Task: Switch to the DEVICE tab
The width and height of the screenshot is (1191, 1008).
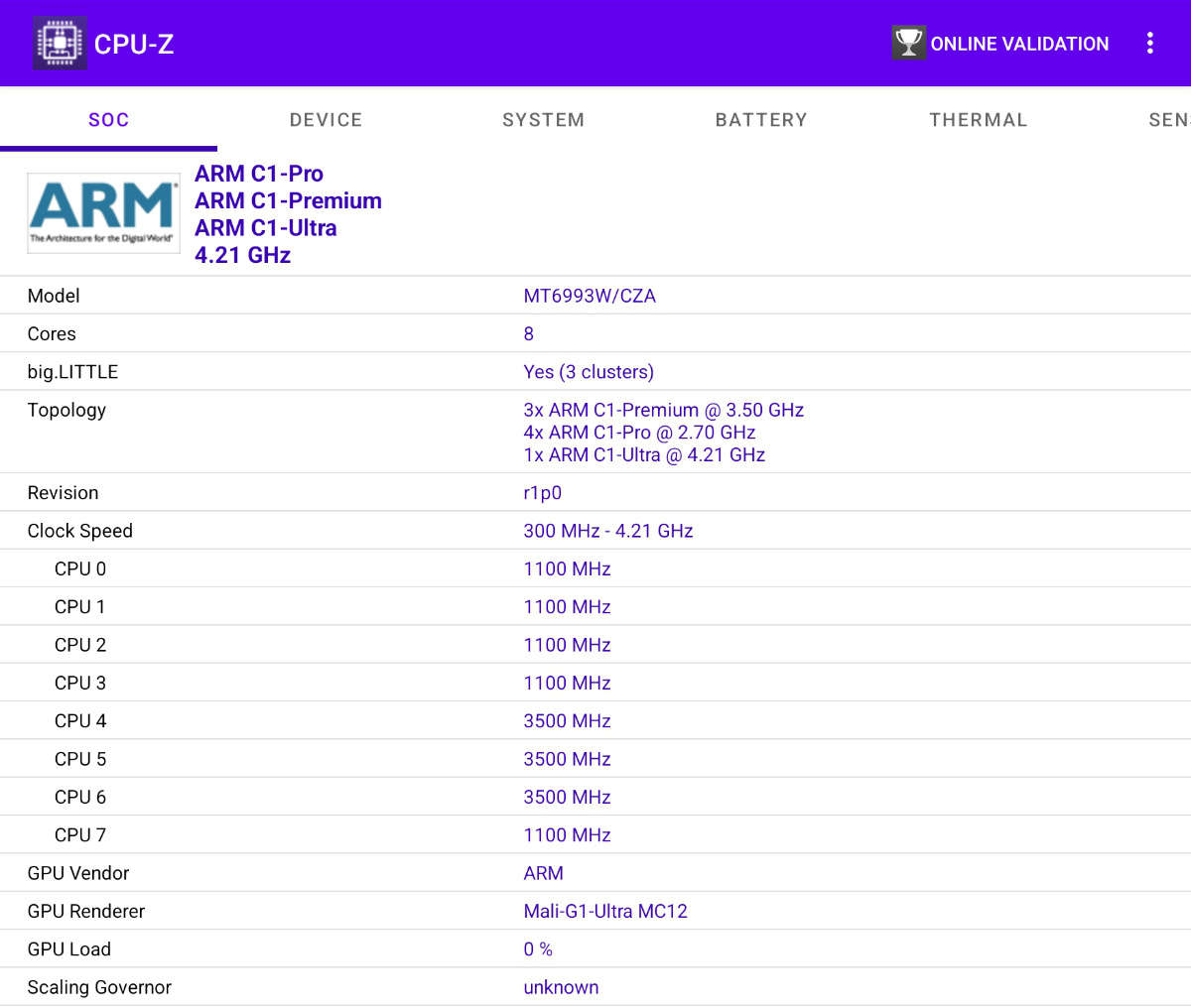Action: tap(326, 120)
